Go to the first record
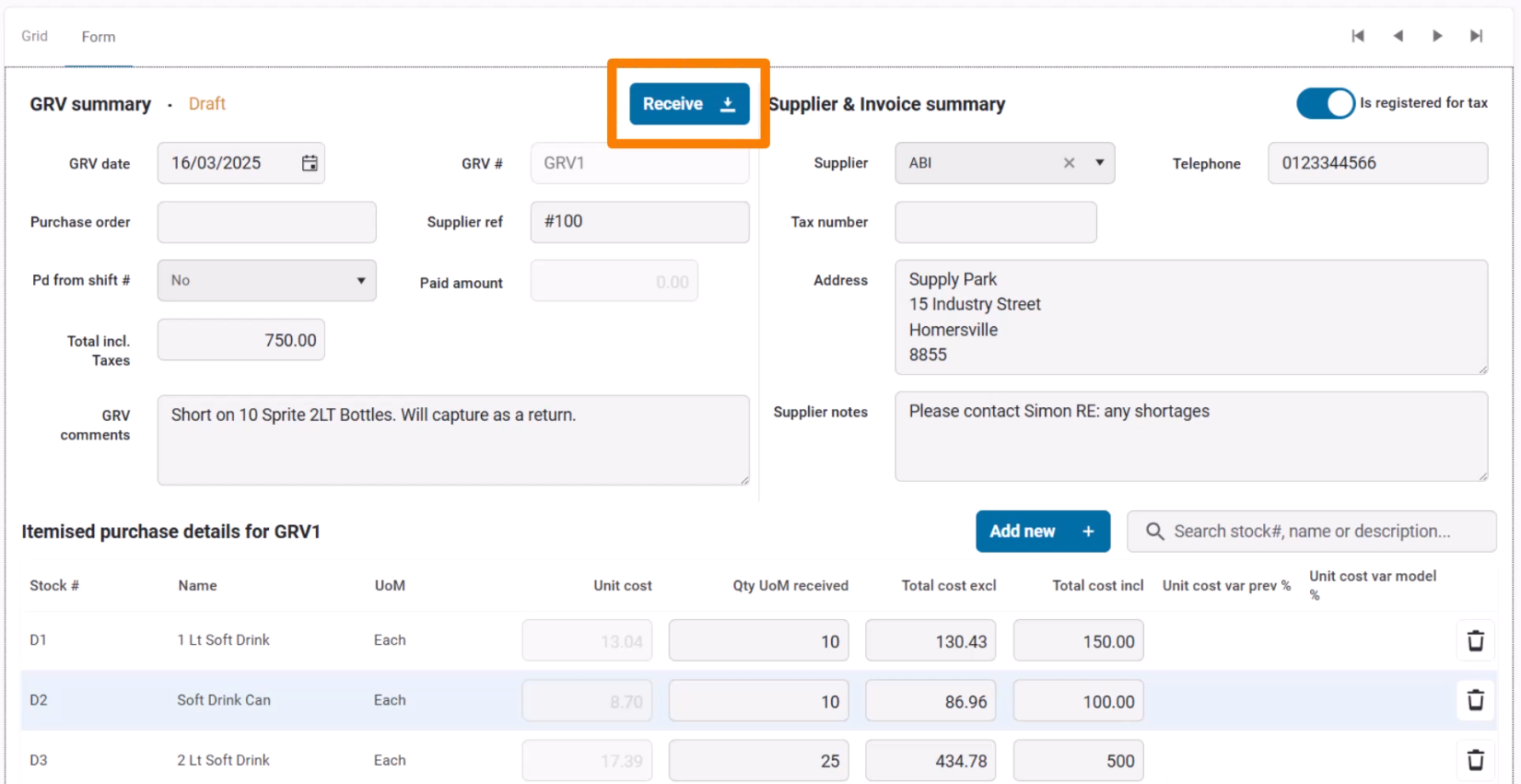 (x=1358, y=36)
